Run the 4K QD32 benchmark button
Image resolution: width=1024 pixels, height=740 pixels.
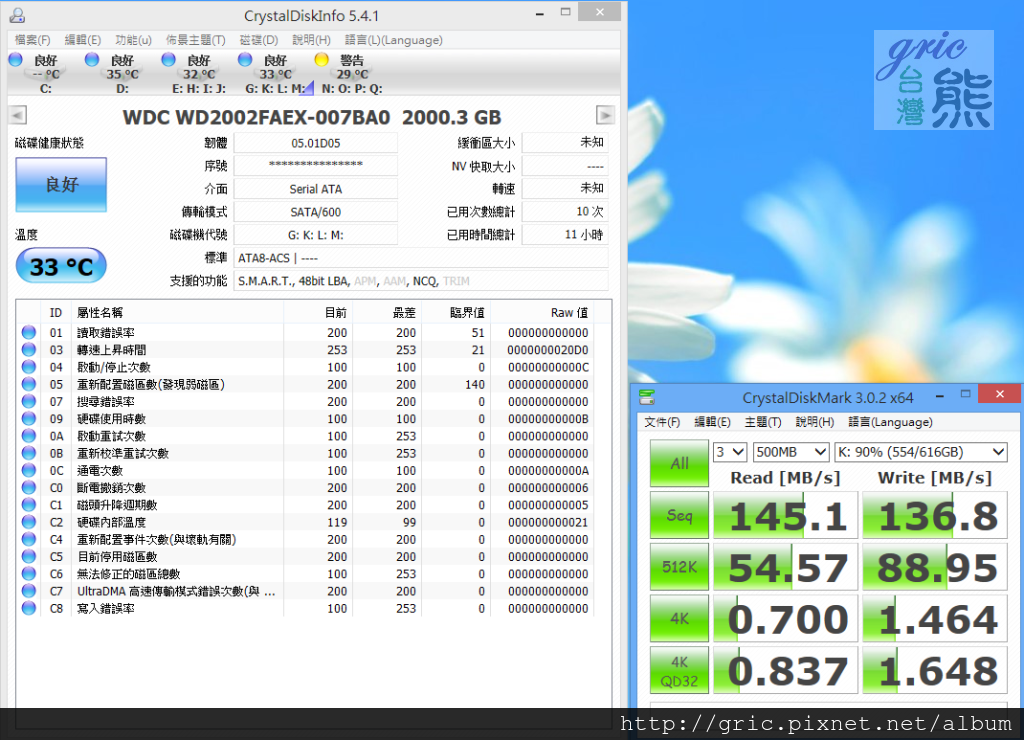coord(679,670)
